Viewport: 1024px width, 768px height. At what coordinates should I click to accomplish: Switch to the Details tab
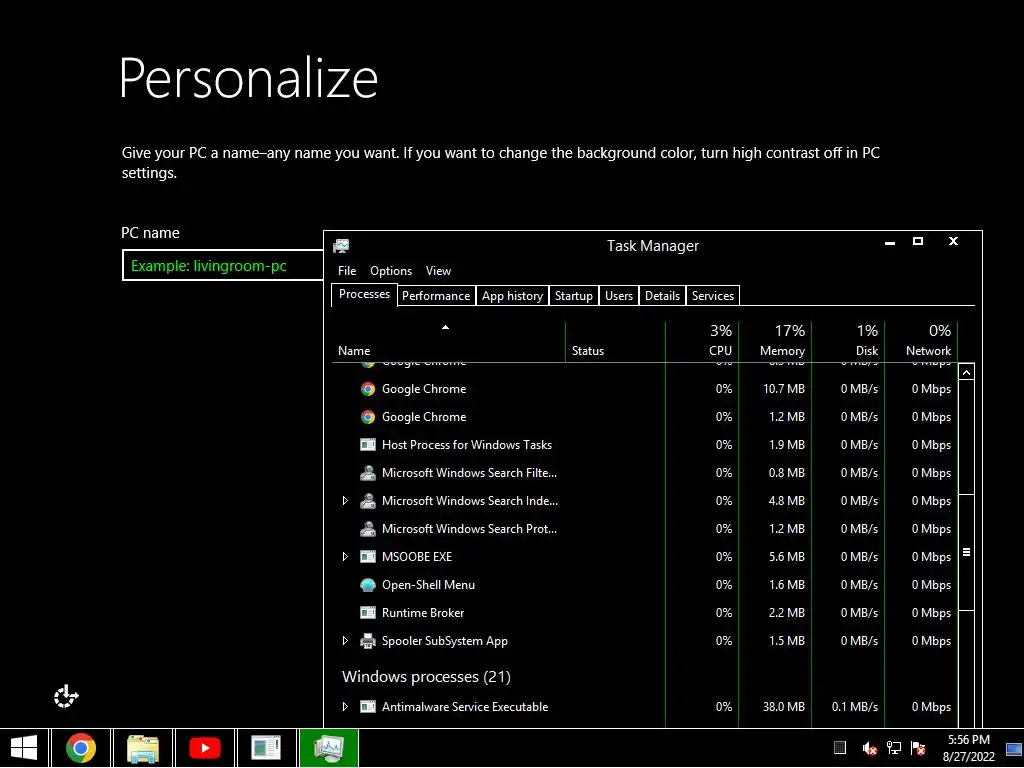coord(662,296)
